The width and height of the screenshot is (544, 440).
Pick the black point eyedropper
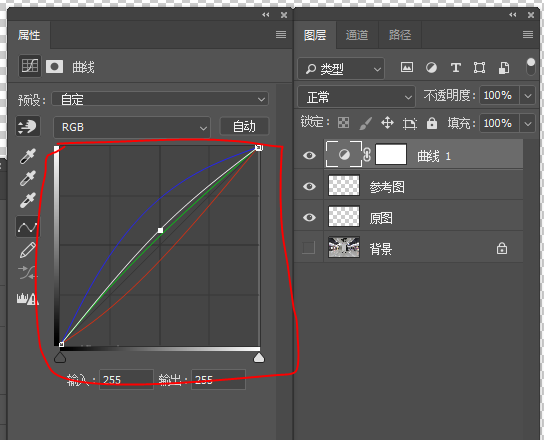click(x=28, y=156)
